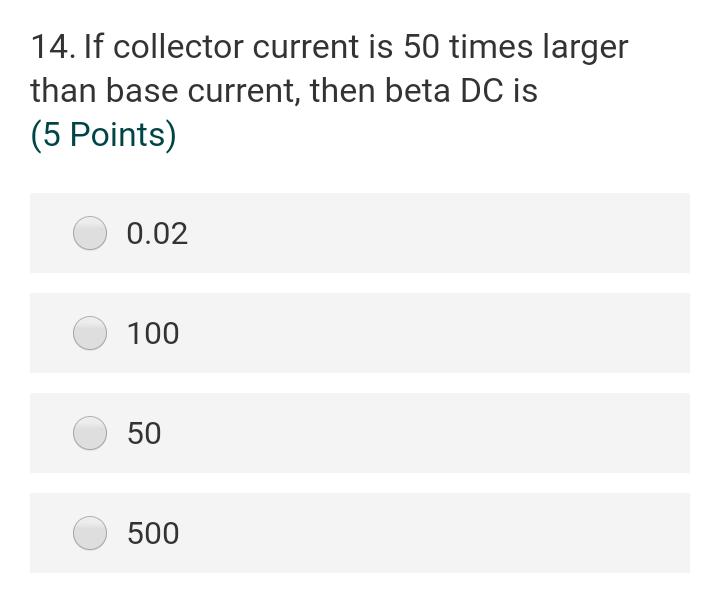Select the 100 radio button
The image size is (720, 607).
point(90,333)
